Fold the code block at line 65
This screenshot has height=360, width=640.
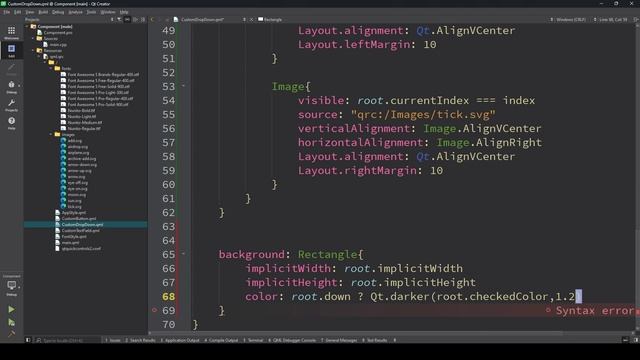point(183,254)
